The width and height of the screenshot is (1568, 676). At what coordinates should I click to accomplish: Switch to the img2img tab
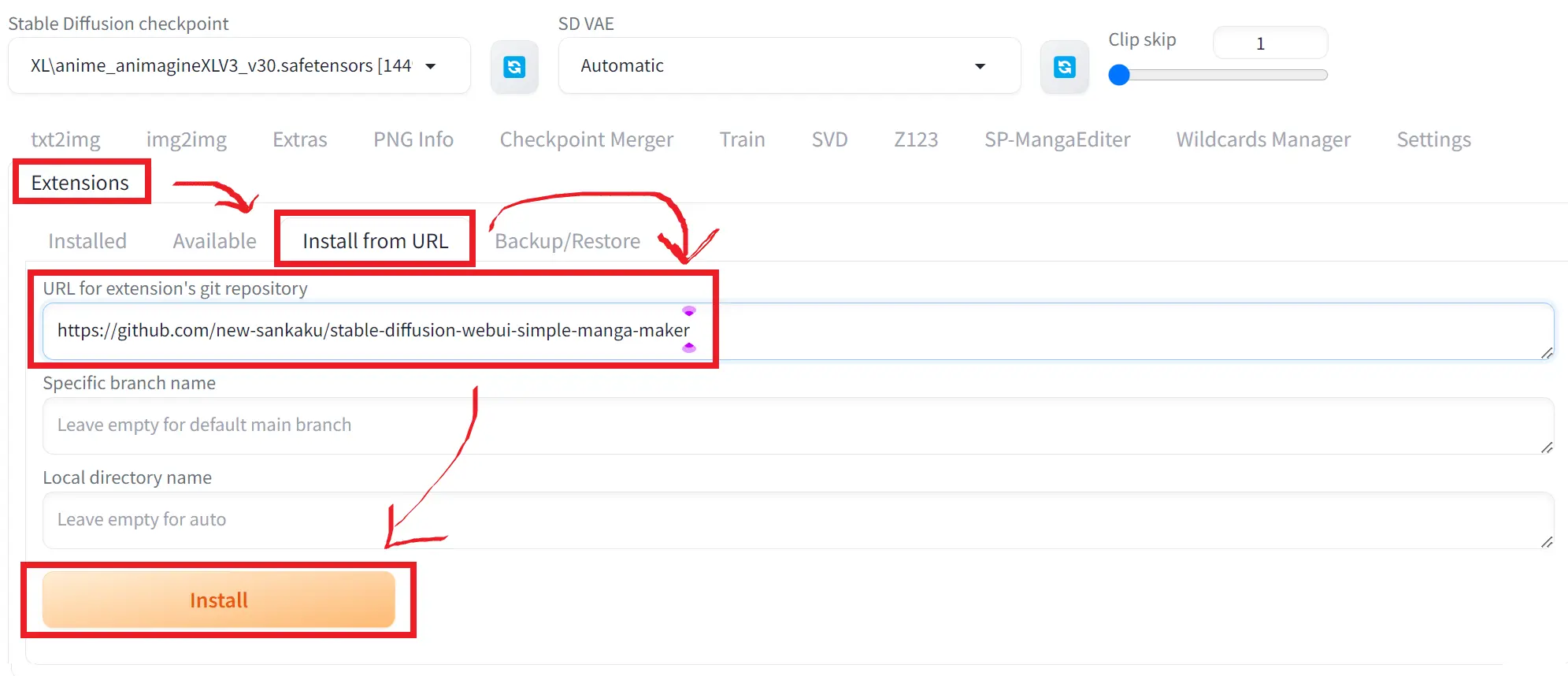[187, 139]
